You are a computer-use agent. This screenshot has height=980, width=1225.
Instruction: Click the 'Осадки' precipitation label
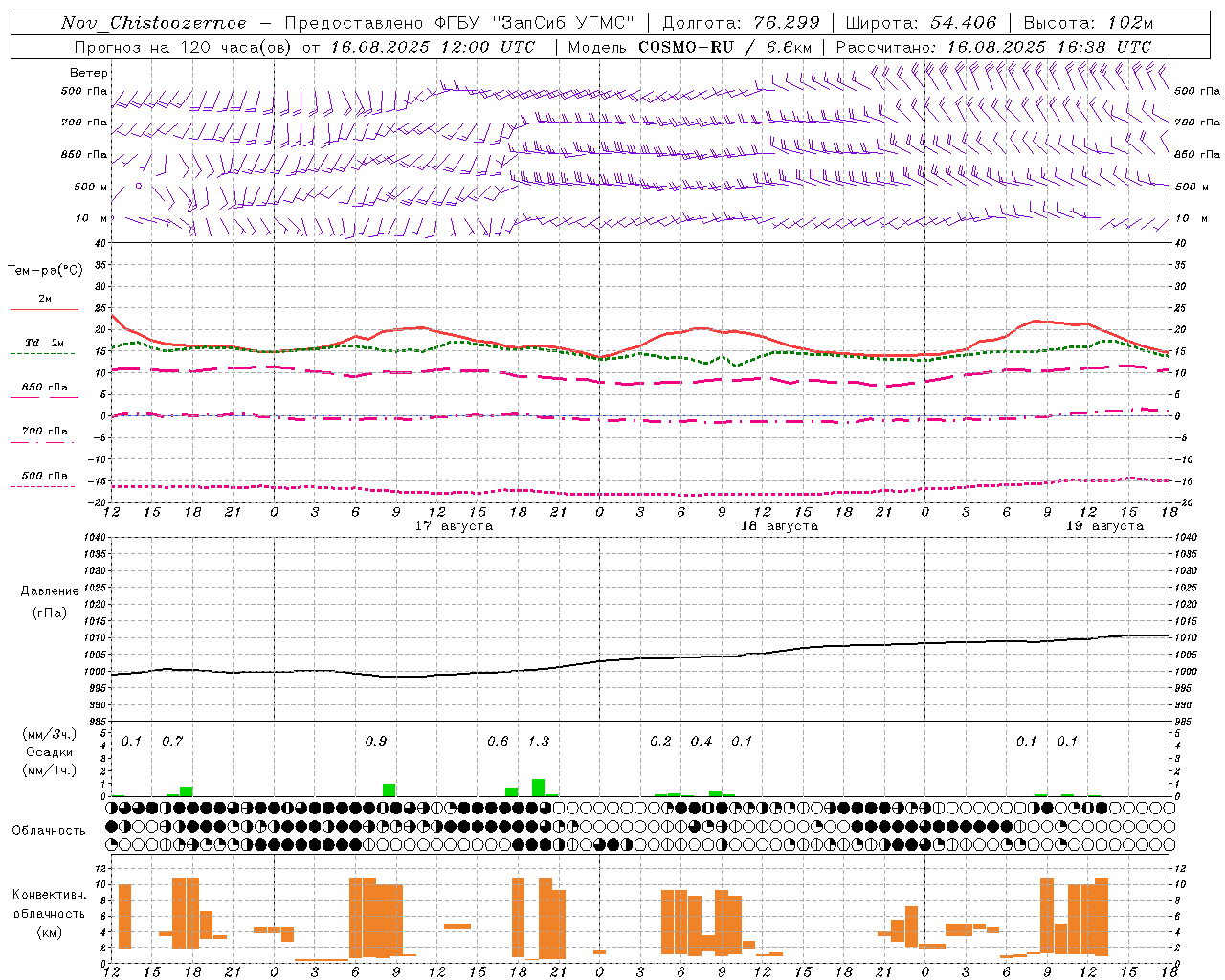point(50,752)
